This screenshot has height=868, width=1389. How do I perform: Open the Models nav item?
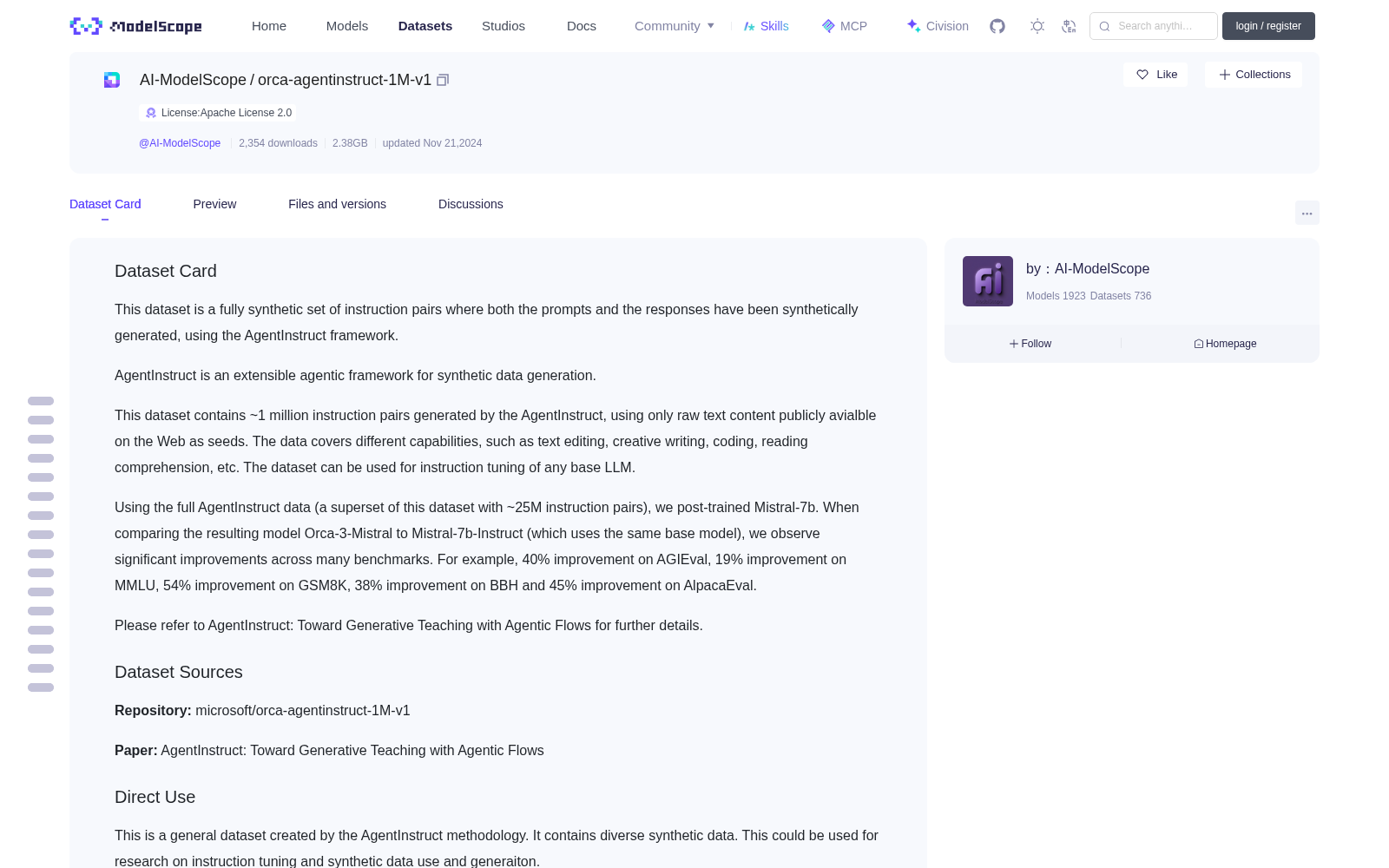click(347, 26)
